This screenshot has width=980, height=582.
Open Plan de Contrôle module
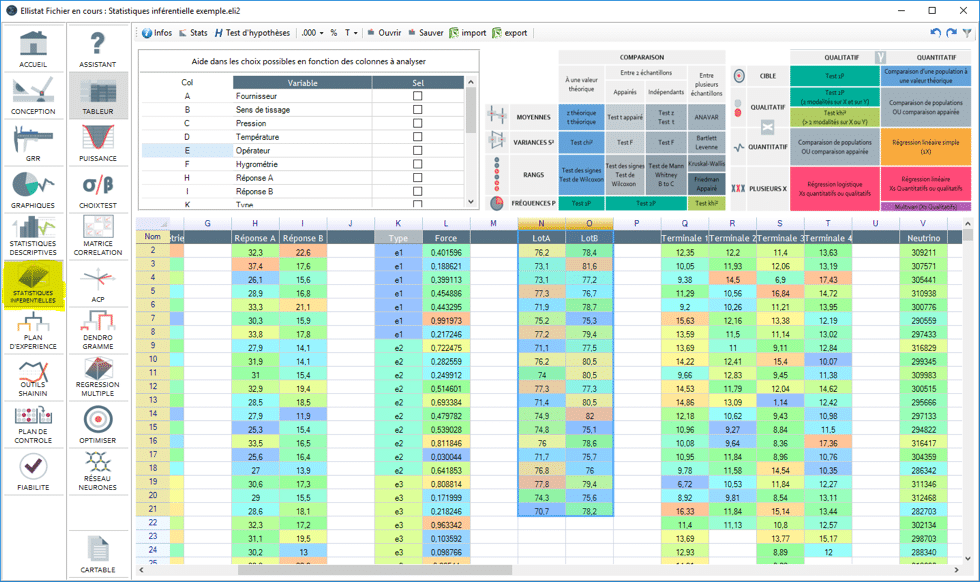33,425
